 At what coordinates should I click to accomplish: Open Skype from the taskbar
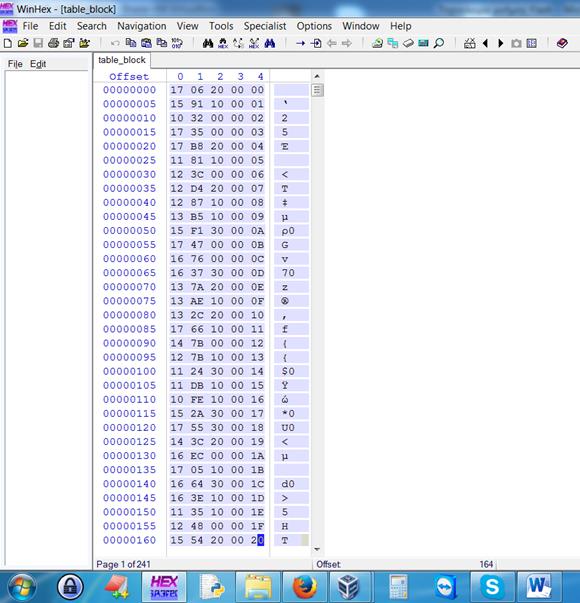click(x=492, y=587)
